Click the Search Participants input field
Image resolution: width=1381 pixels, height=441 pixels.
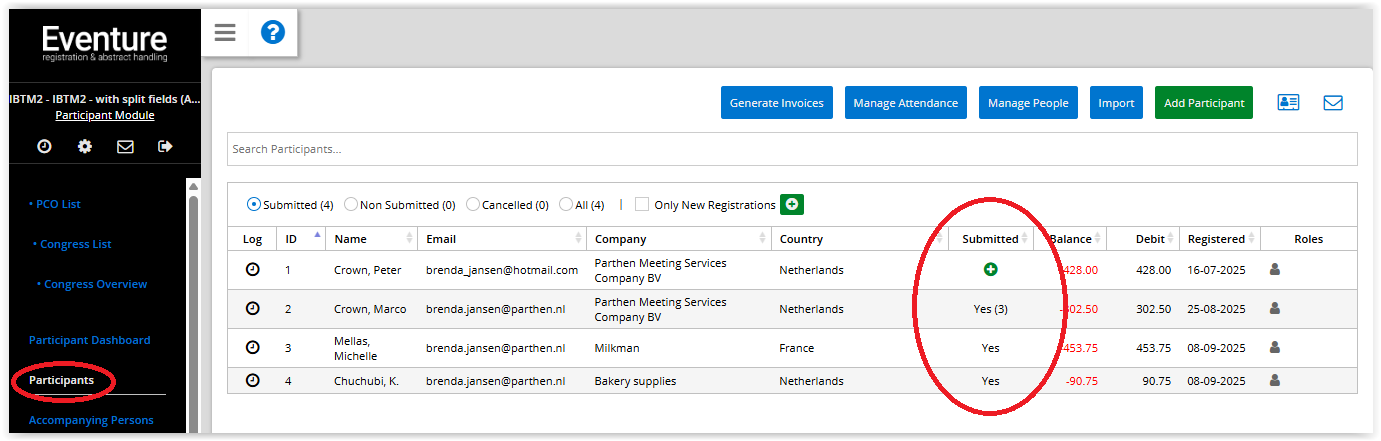click(791, 149)
